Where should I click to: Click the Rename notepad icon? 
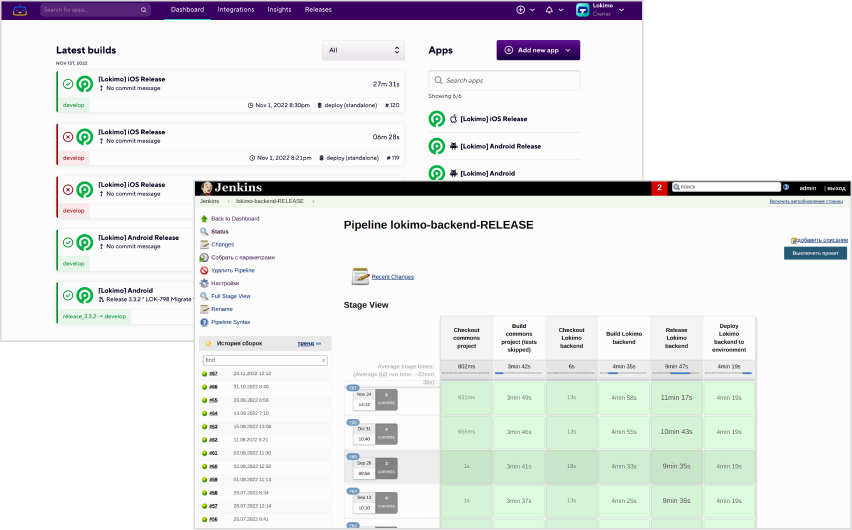pyautogui.click(x=204, y=309)
